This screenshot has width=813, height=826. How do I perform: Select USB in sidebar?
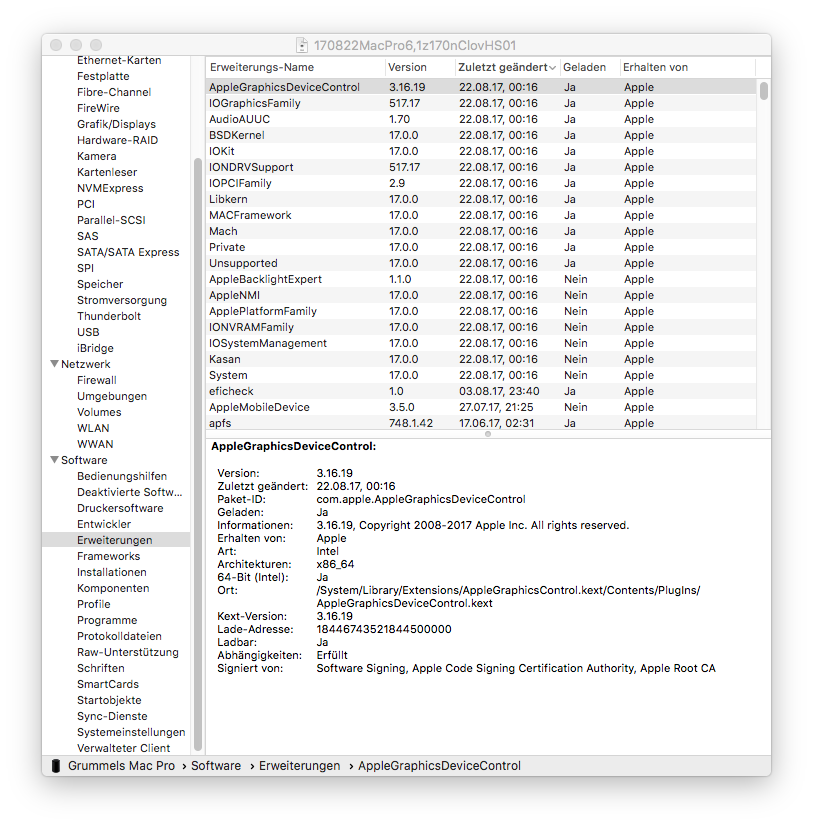(88, 332)
